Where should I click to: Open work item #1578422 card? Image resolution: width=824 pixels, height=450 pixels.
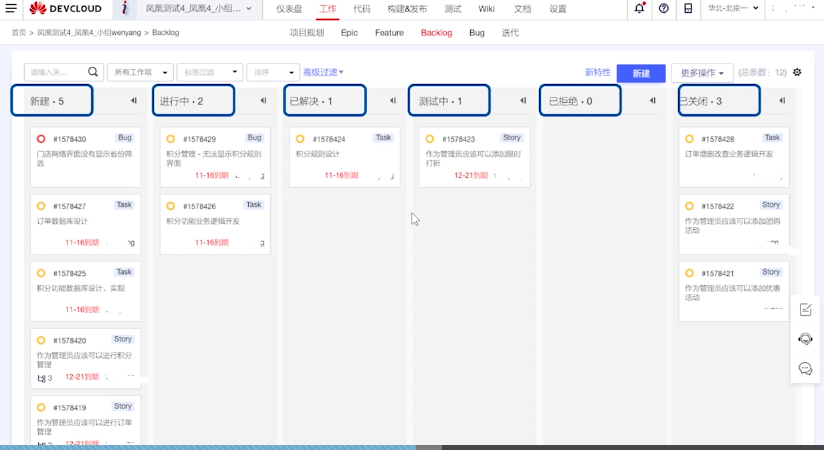[734, 224]
